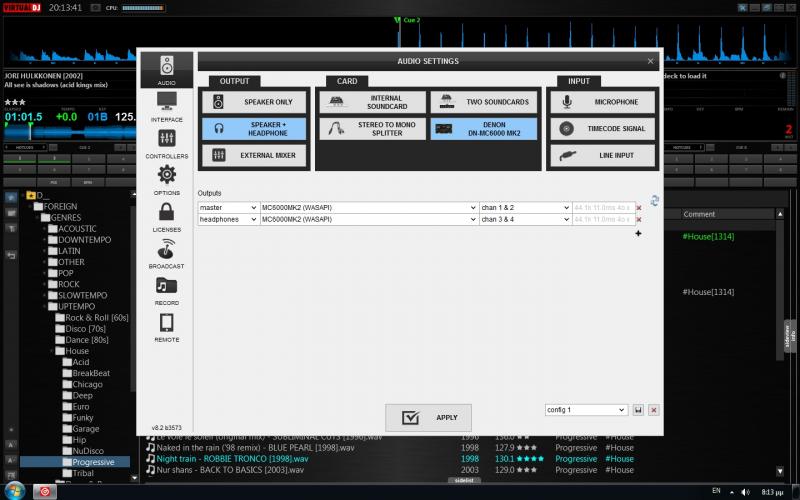Screen dimensions: 800x500
Task: Open the Interface settings section
Action: (x=166, y=105)
